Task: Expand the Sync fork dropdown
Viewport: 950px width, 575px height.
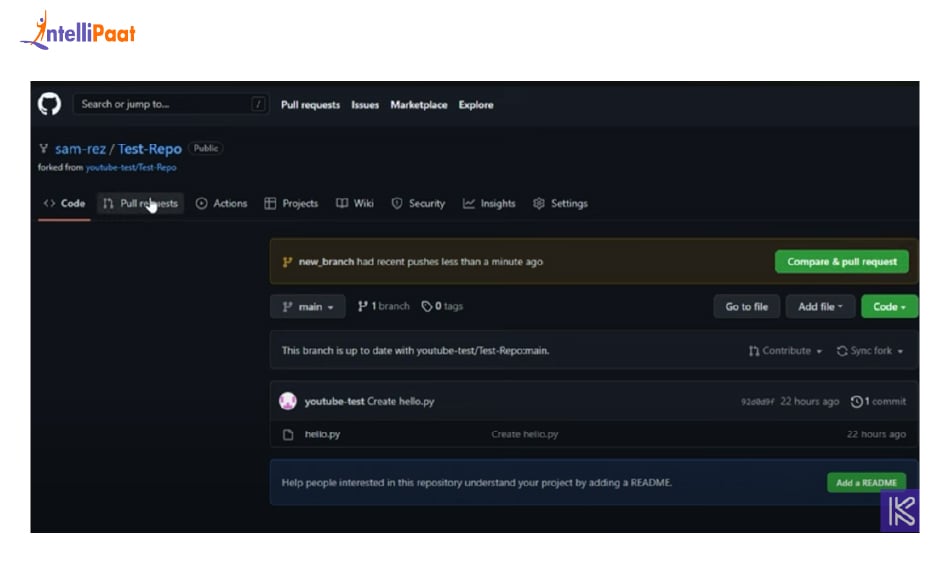Action: click(x=870, y=351)
